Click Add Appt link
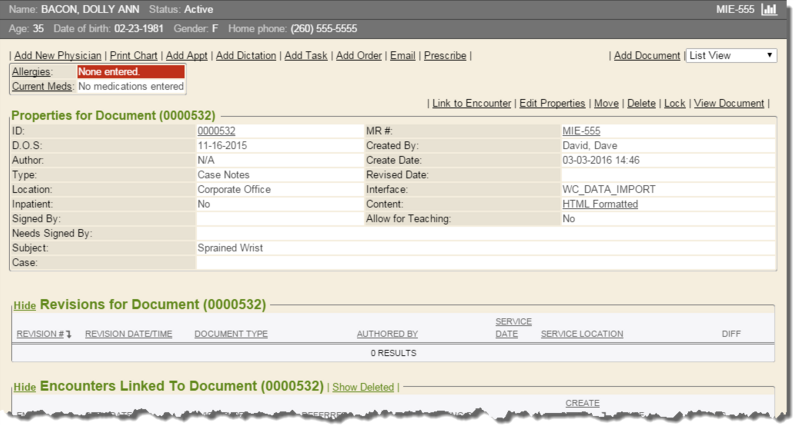This screenshot has width=794, height=425. [187, 56]
